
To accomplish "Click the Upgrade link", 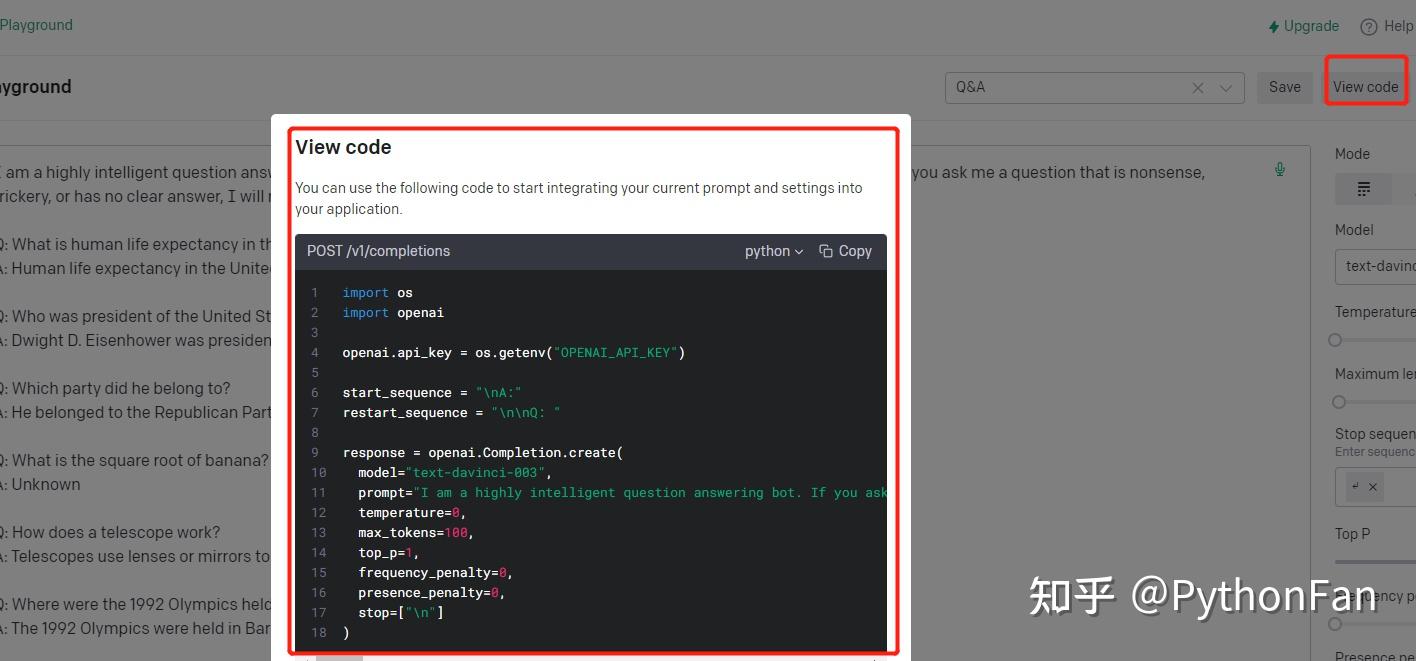I will point(1311,27).
